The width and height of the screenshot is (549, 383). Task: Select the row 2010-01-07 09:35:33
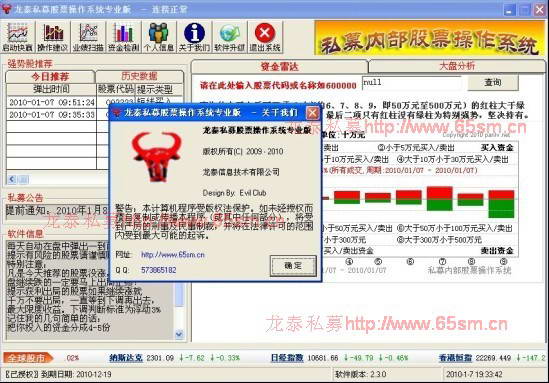coord(52,115)
